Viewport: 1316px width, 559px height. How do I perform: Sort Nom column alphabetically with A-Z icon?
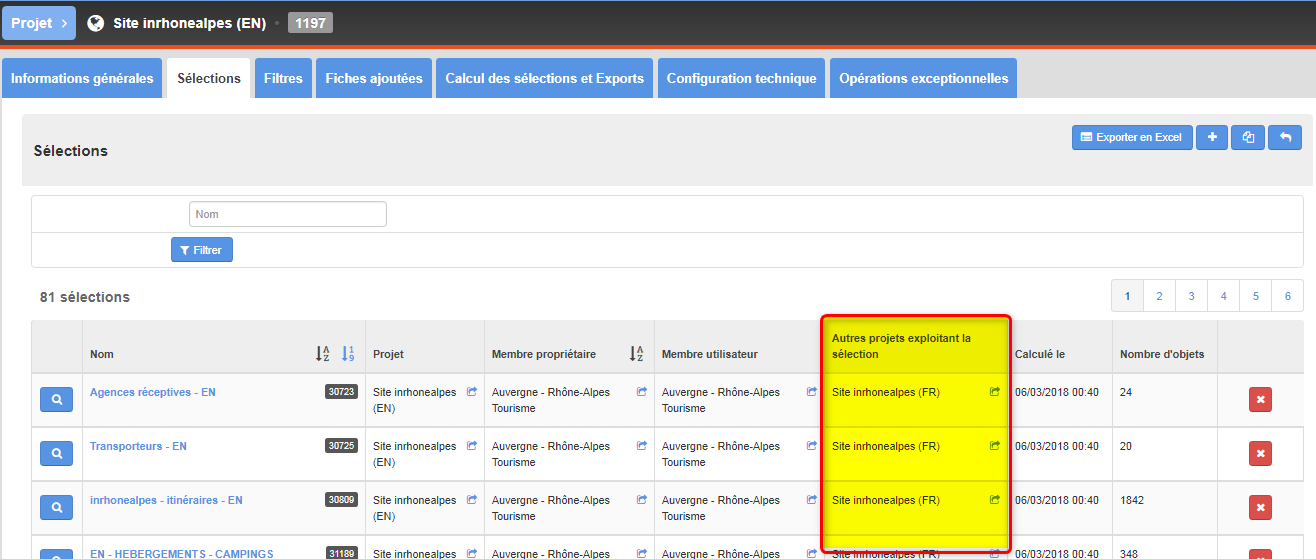323,353
